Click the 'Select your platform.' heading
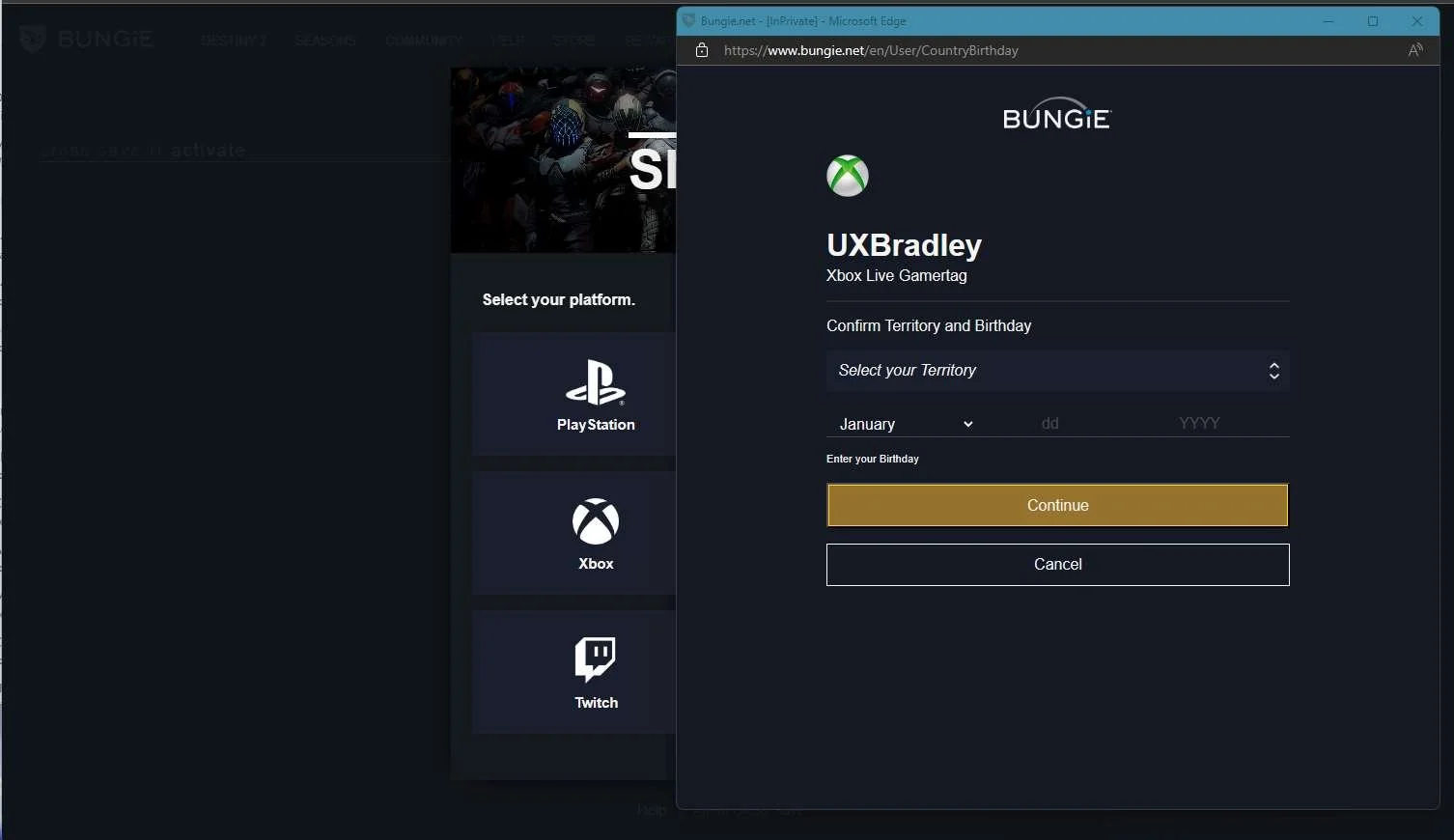1454x840 pixels. coord(559,299)
